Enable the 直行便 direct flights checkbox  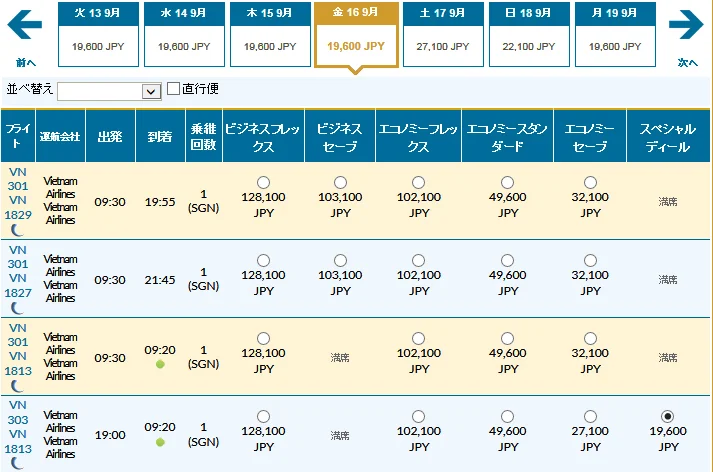coord(173,88)
